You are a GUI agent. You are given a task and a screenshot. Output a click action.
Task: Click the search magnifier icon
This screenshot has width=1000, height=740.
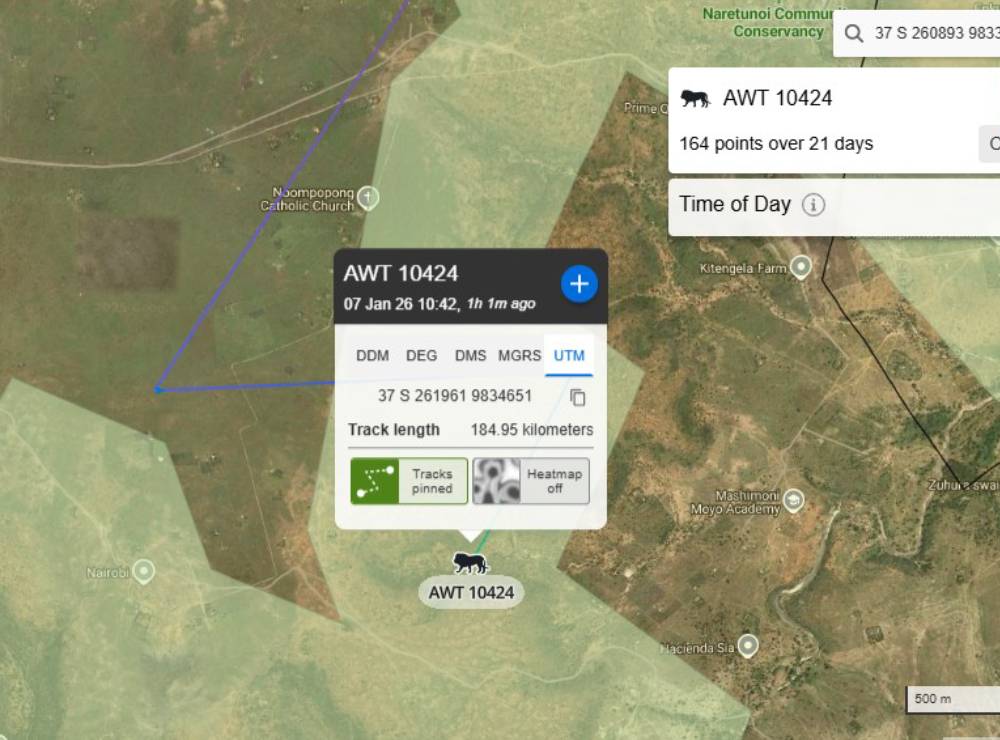pyautogui.click(x=853, y=34)
